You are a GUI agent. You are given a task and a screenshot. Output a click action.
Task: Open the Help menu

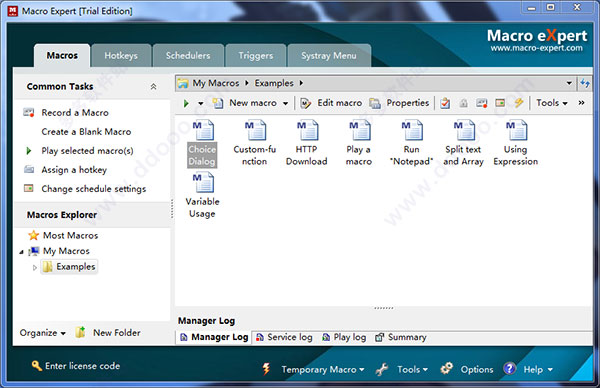(x=538, y=369)
